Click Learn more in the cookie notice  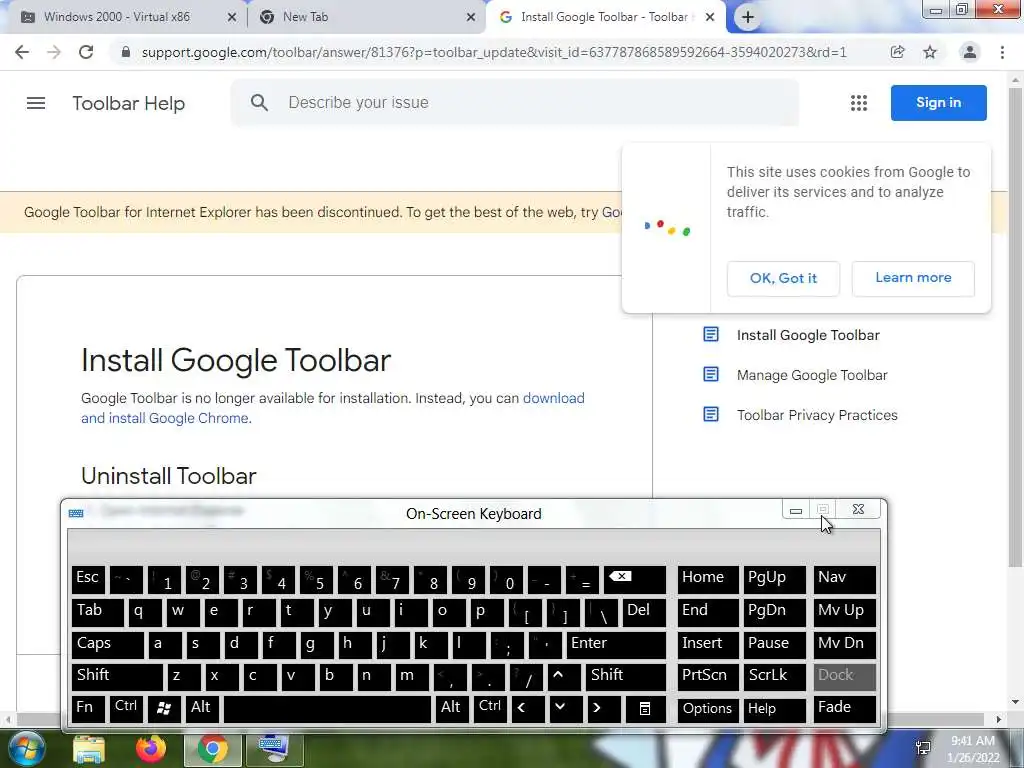coord(913,278)
